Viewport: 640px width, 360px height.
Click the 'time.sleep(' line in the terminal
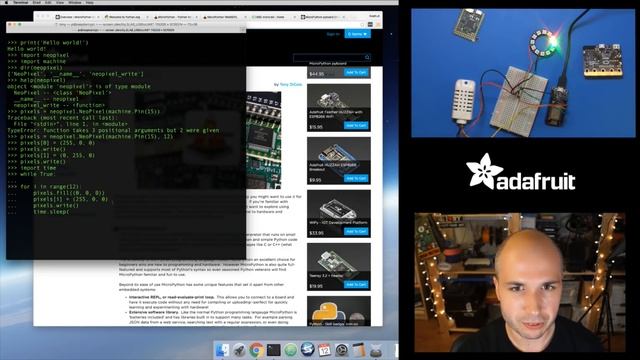coord(51,212)
